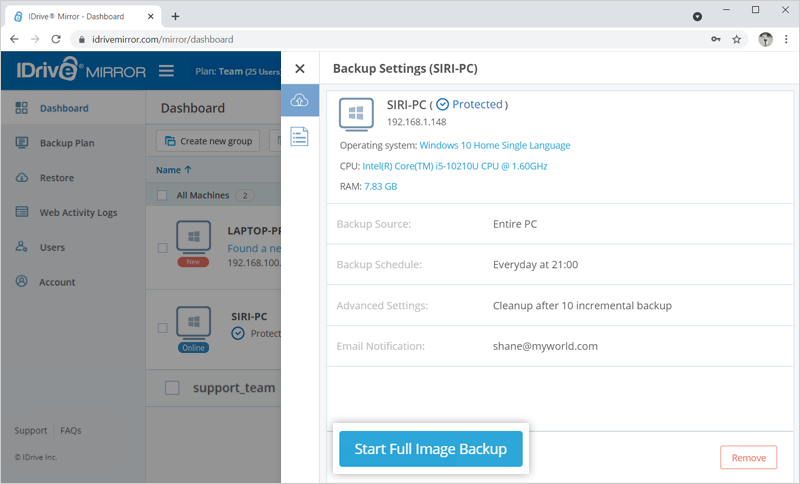800x484 pixels.
Task: Click the Remove button
Action: 748,457
